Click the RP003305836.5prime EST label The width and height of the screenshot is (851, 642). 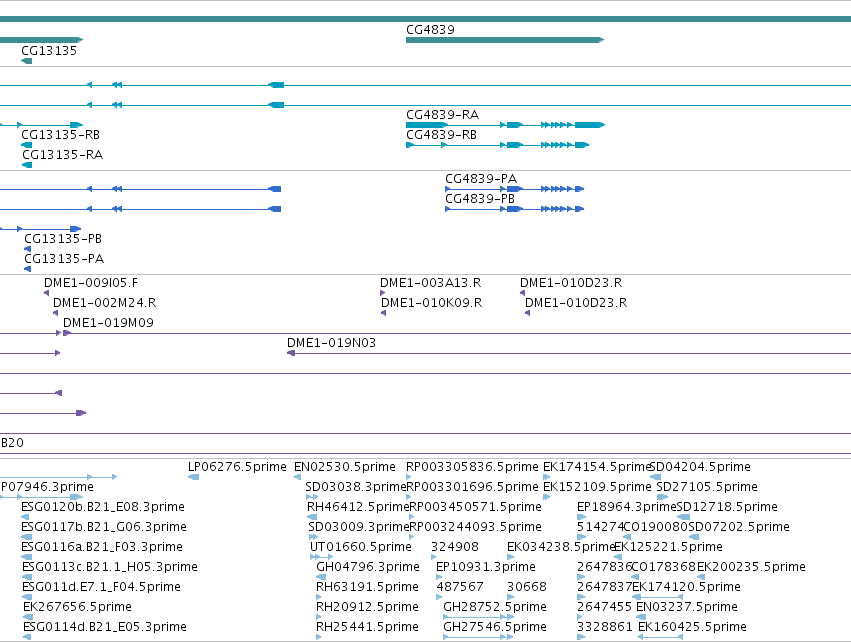[x=472, y=467]
